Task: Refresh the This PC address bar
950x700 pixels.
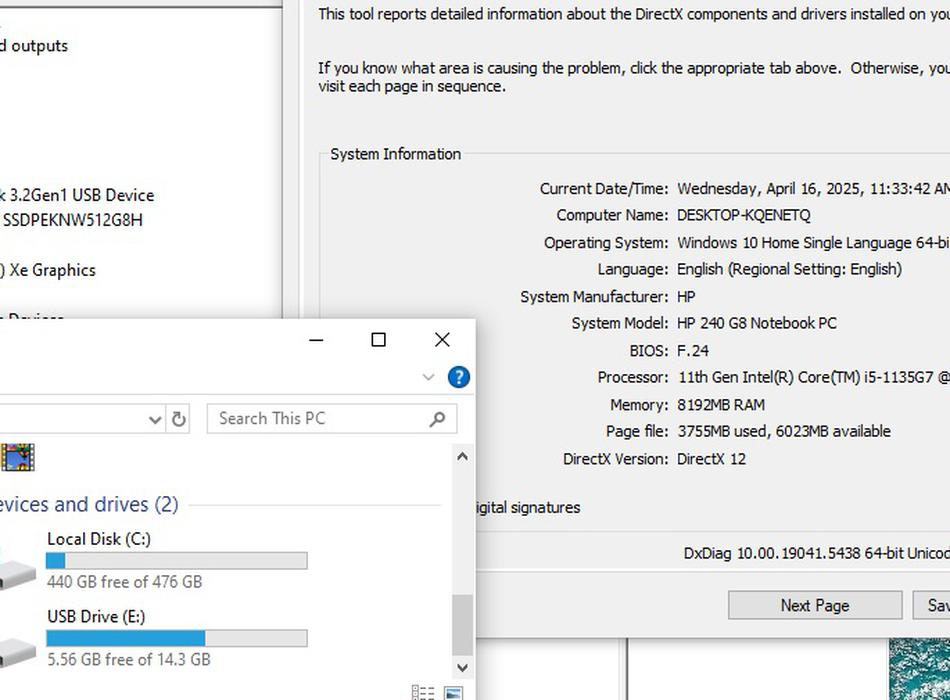Action: point(179,419)
